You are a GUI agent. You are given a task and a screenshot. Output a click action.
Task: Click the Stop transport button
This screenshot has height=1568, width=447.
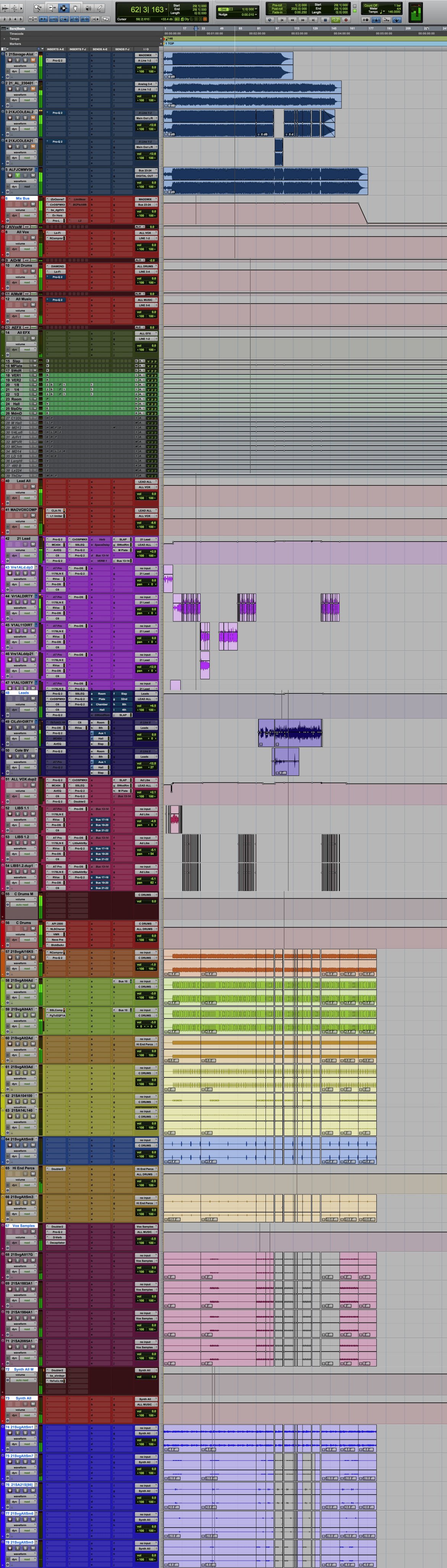tap(326, 20)
